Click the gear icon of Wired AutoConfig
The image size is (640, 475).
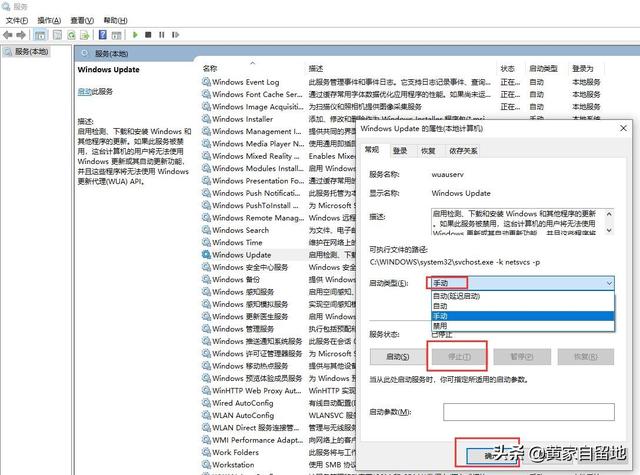pyautogui.click(x=206, y=403)
